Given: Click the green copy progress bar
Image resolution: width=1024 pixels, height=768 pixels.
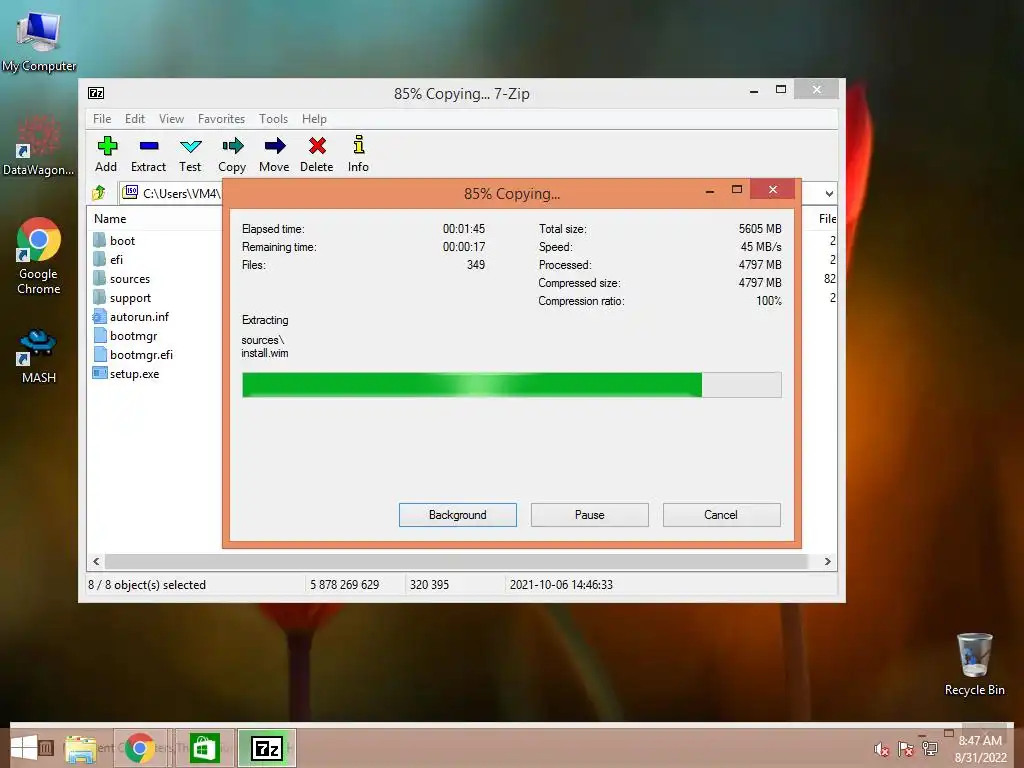Looking at the screenshot, I should (511, 385).
